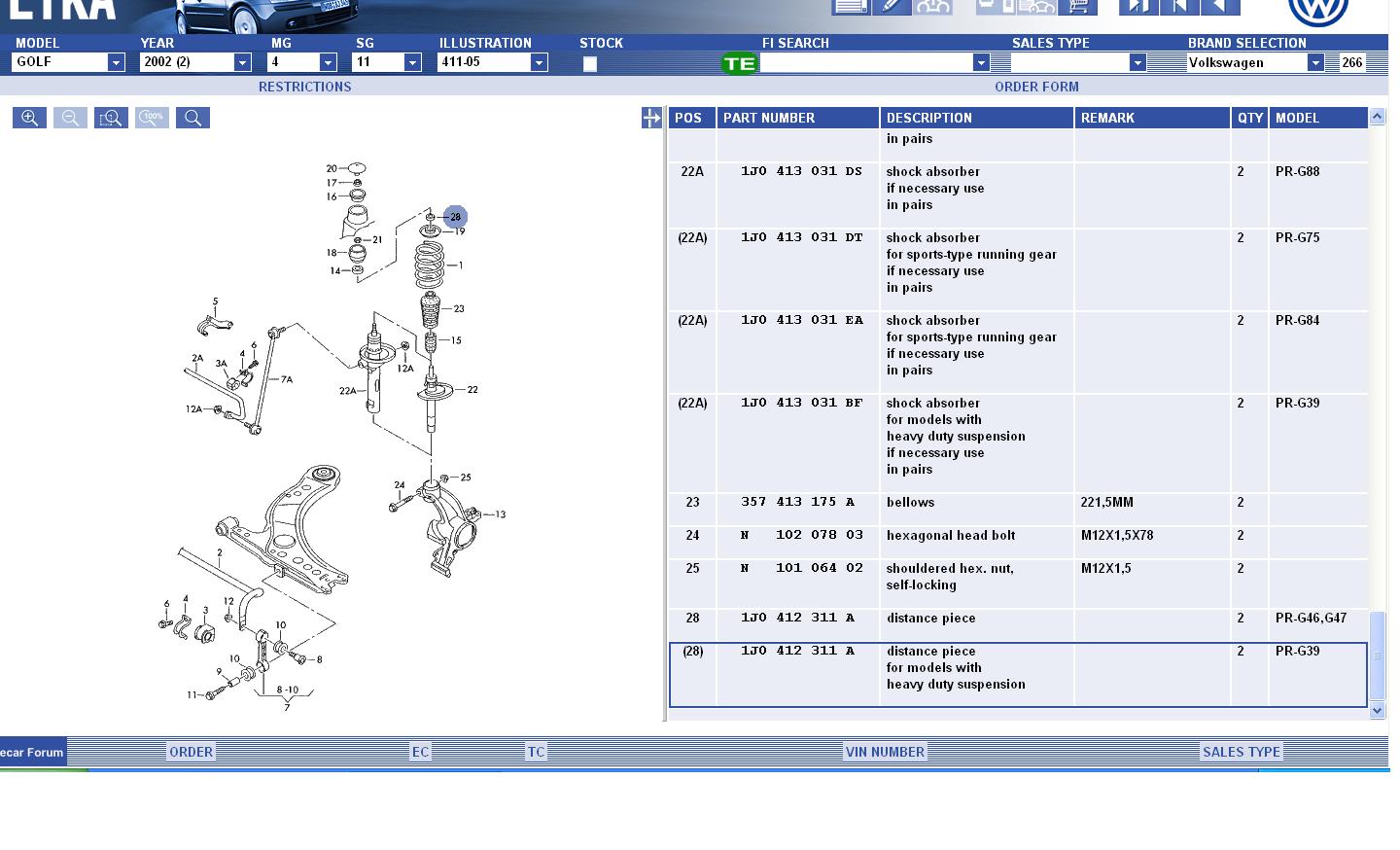Select part number 1J0 413 031 DT
The width and height of the screenshot is (1400, 850).
pos(801,237)
